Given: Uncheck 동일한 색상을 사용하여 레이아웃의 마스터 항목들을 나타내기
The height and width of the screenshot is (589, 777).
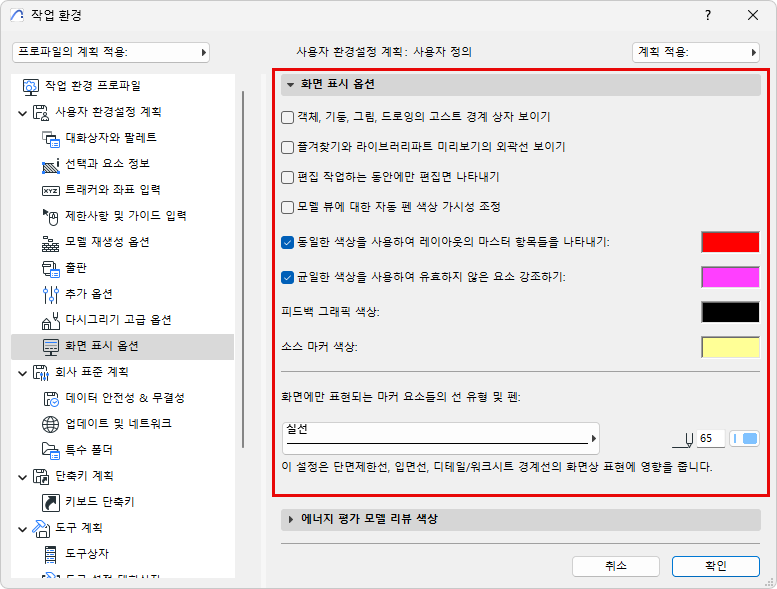Looking at the screenshot, I should 287,242.
